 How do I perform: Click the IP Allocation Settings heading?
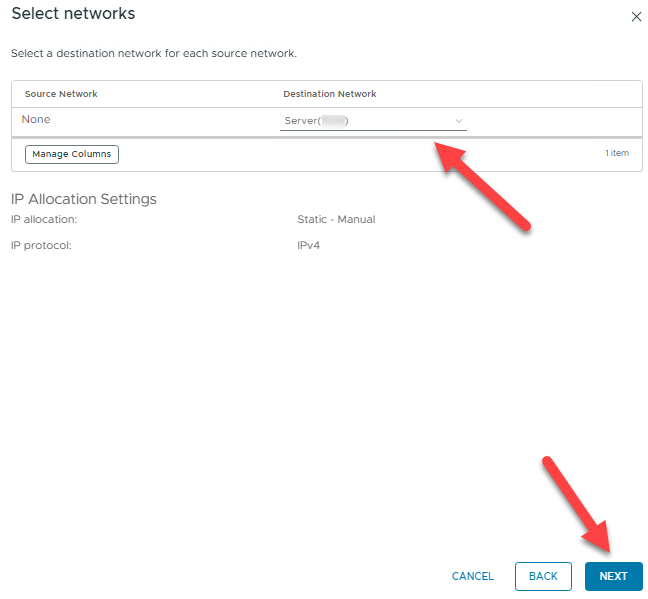coord(84,199)
